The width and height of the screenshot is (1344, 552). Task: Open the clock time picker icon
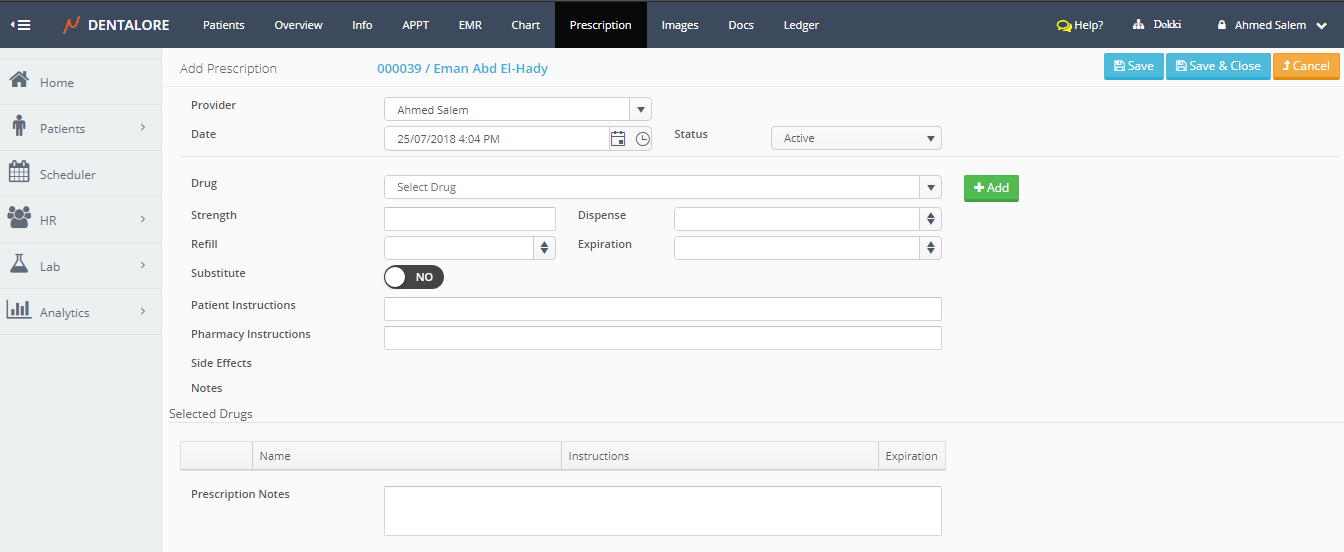pyautogui.click(x=642, y=139)
